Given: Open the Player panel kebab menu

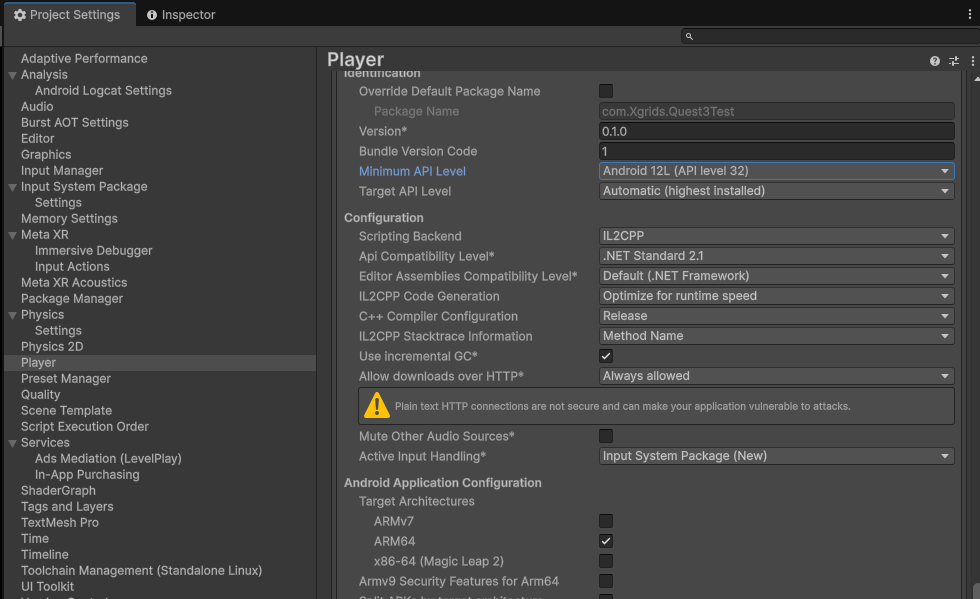Looking at the screenshot, I should [972, 61].
